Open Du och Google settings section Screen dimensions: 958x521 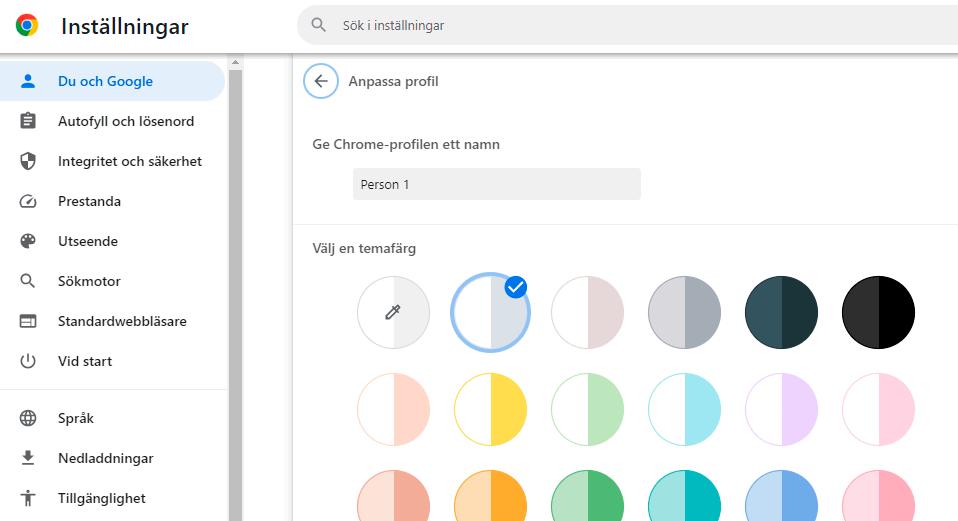tap(105, 81)
